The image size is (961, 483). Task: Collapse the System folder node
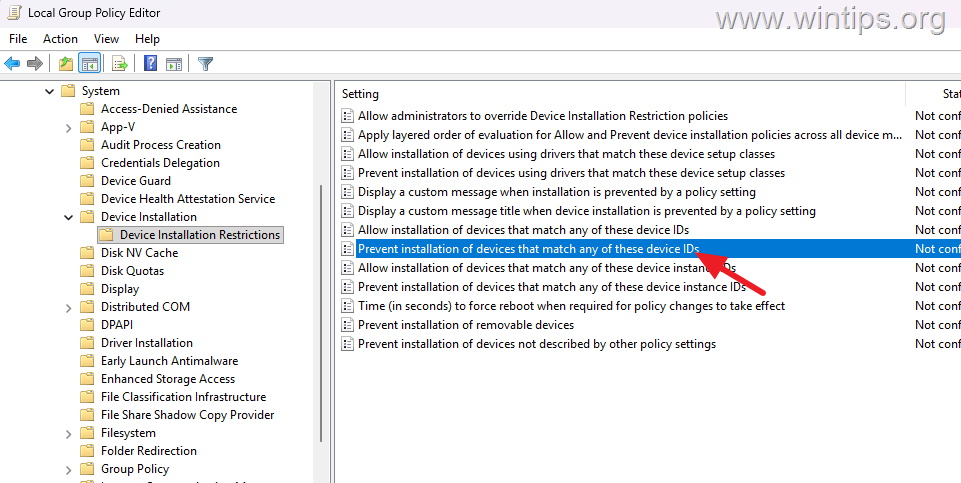[x=50, y=91]
